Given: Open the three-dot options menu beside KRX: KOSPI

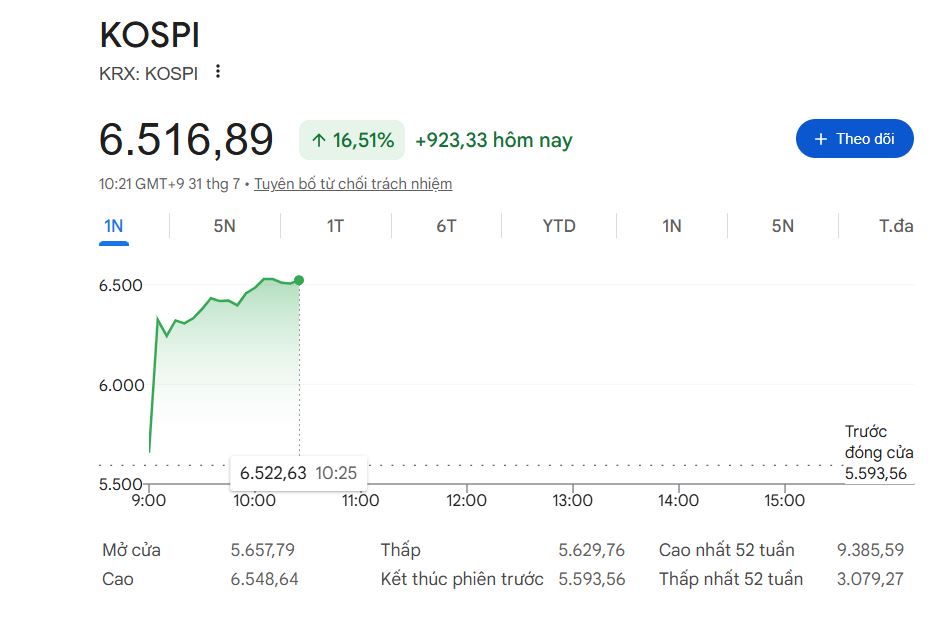Looking at the screenshot, I should (218, 71).
